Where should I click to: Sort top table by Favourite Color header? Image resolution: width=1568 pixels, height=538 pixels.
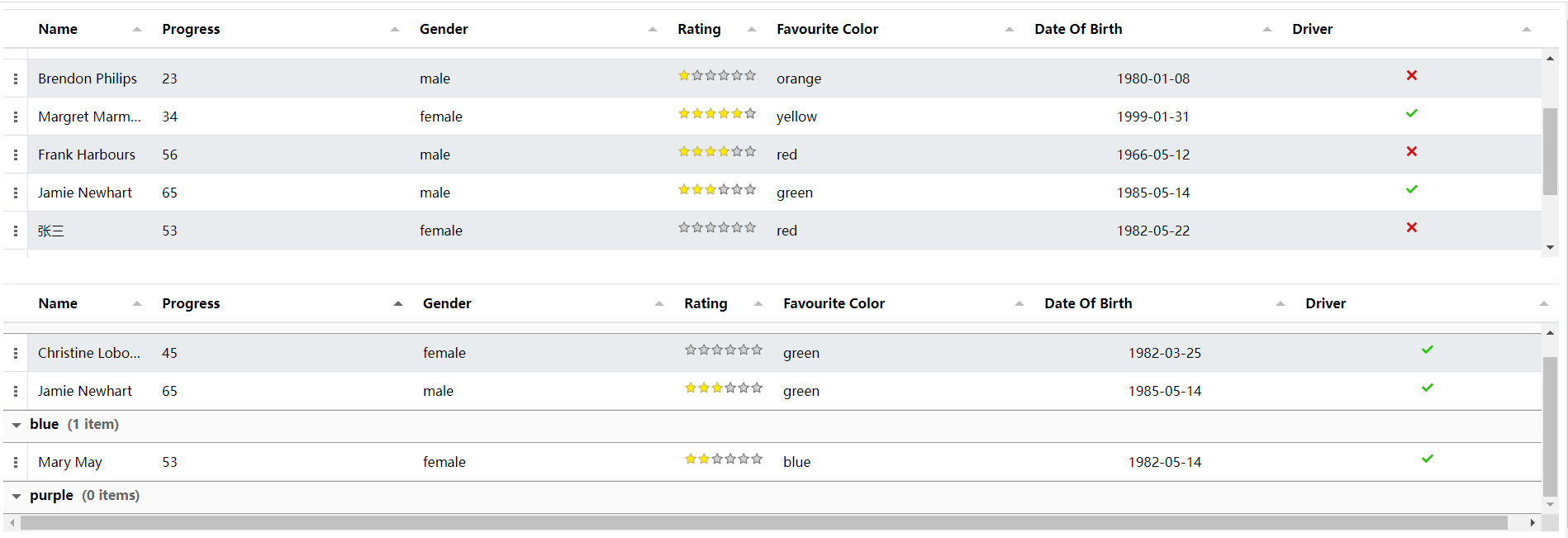point(827,29)
